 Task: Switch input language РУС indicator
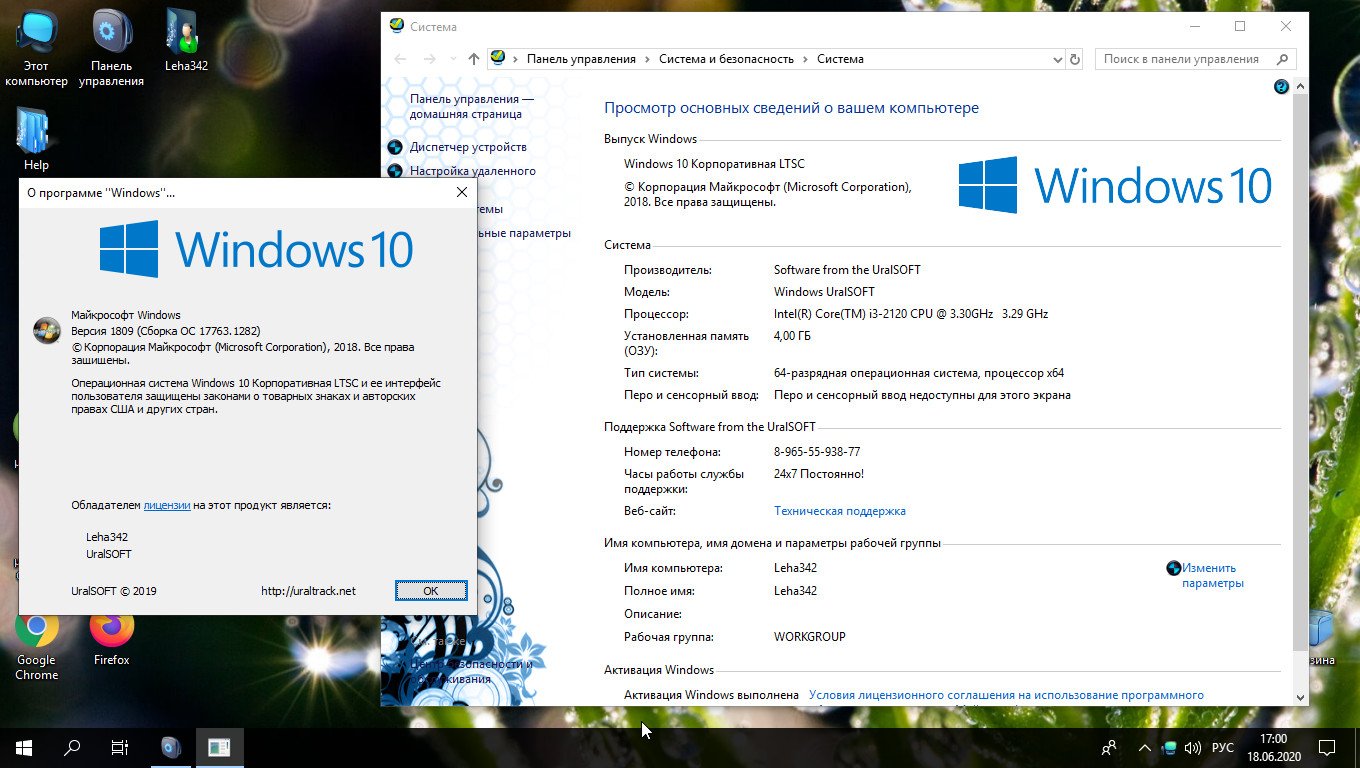pos(1223,747)
